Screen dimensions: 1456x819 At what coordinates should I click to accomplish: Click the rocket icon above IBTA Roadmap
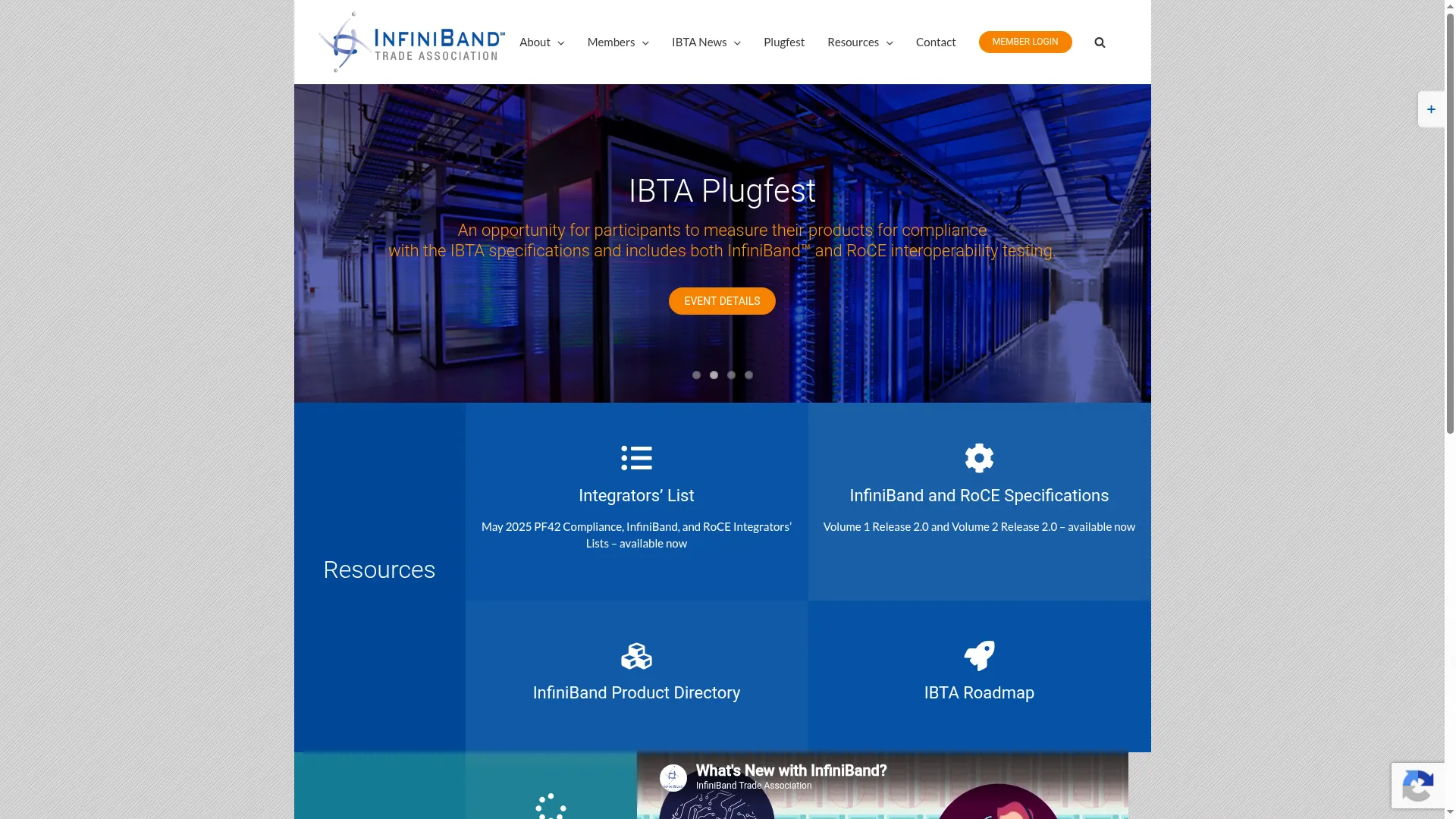pos(979,656)
